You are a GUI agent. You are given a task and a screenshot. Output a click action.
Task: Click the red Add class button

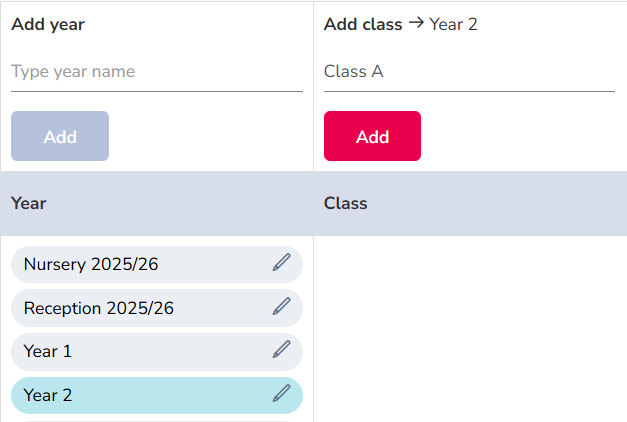pos(372,136)
